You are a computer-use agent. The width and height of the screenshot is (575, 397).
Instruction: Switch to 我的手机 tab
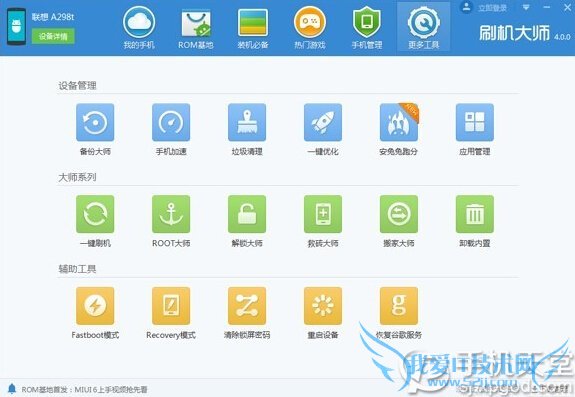pyautogui.click(x=139, y=28)
